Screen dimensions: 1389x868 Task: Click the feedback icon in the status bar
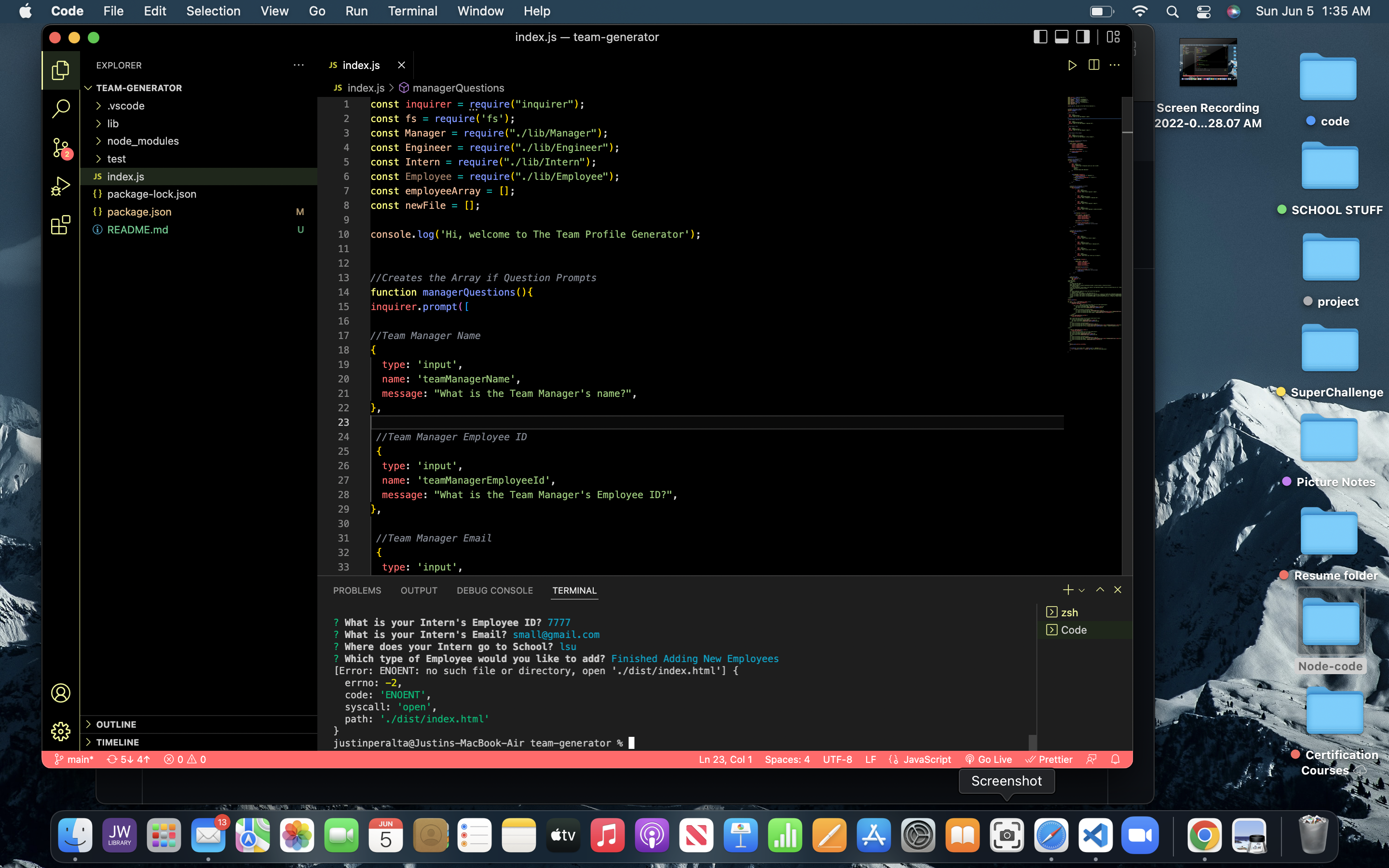point(1092,759)
